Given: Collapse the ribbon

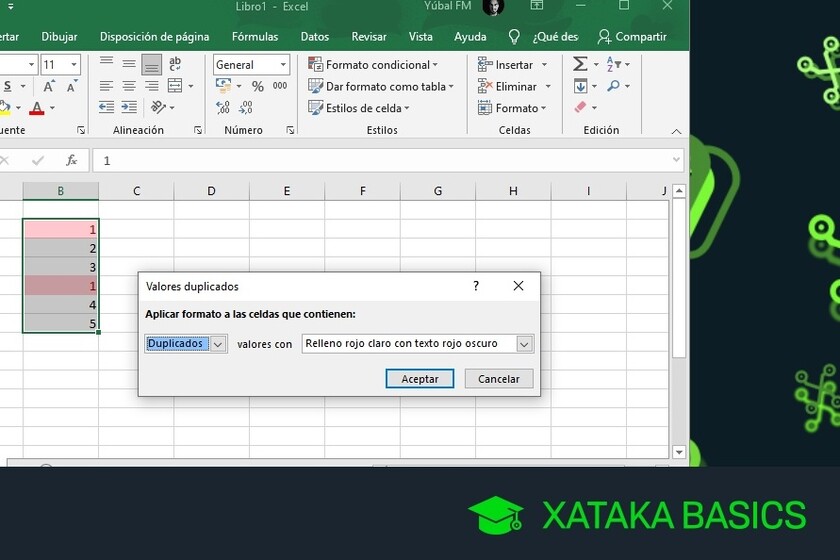Looking at the screenshot, I should 677,131.
